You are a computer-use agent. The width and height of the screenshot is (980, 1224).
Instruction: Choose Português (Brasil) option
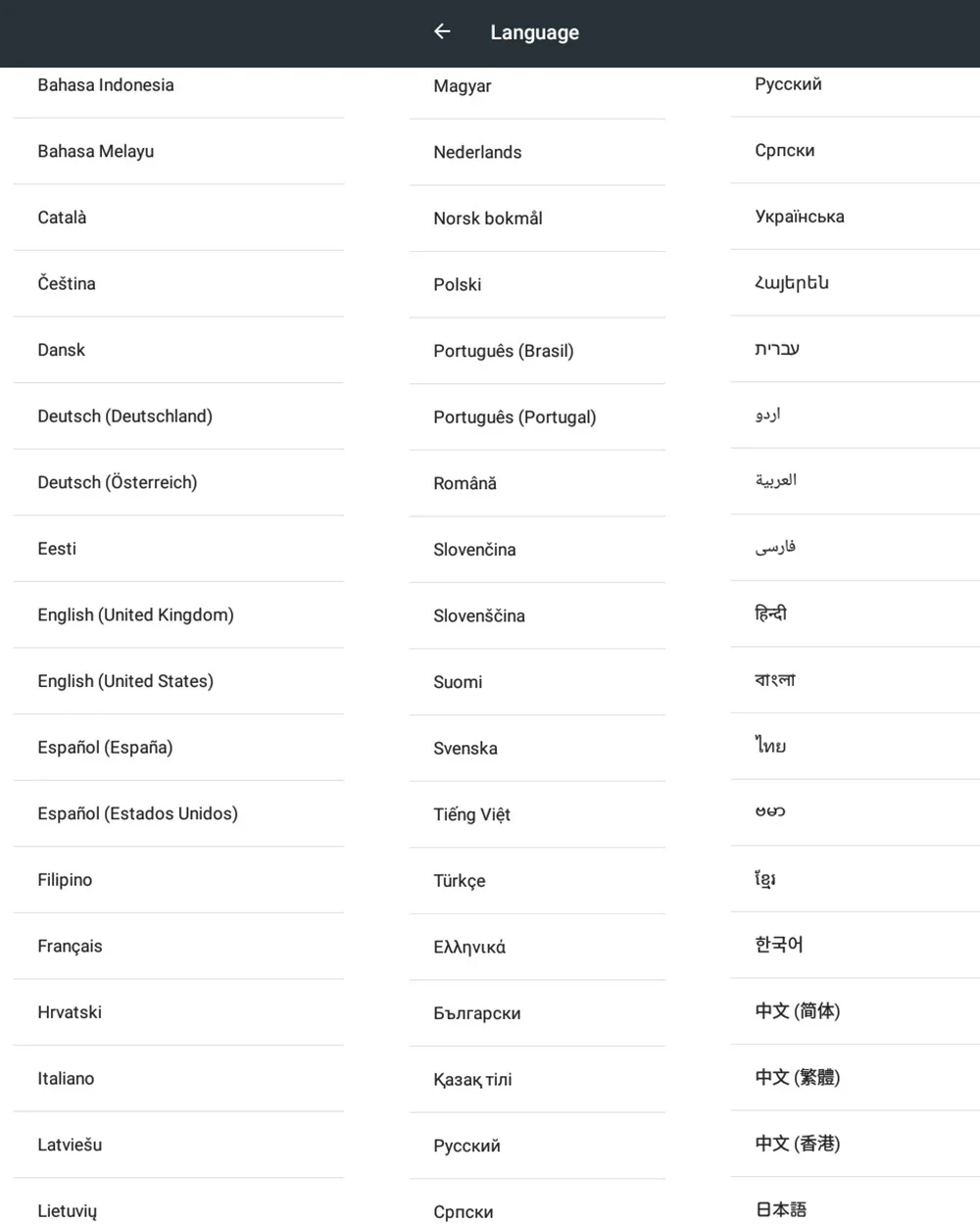pyautogui.click(x=537, y=351)
